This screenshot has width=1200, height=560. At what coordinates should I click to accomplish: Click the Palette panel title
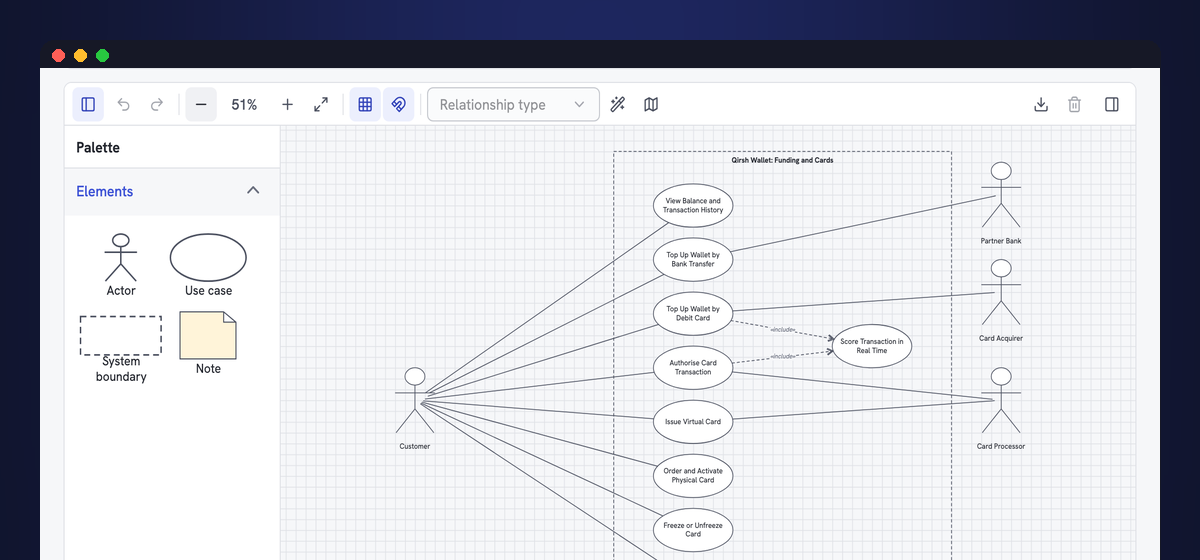pos(98,147)
